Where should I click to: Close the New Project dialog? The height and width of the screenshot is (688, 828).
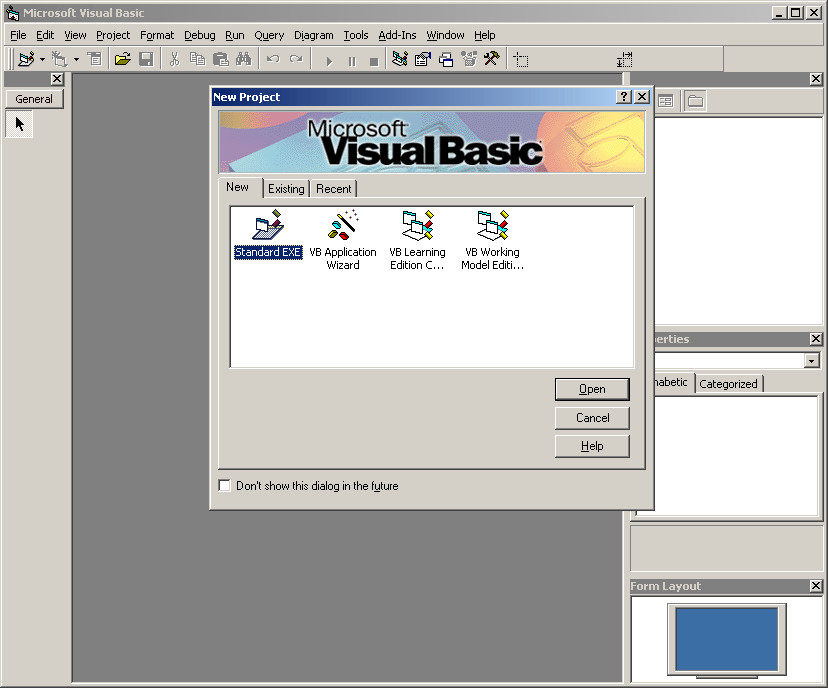click(642, 97)
